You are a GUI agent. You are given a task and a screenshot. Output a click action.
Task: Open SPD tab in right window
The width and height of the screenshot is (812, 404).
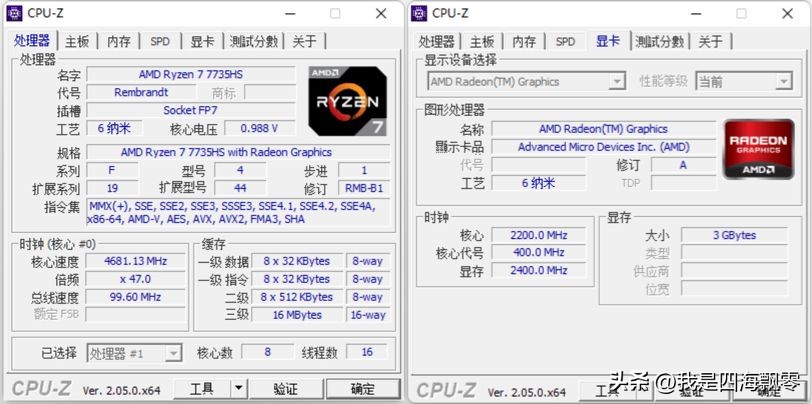(x=565, y=41)
